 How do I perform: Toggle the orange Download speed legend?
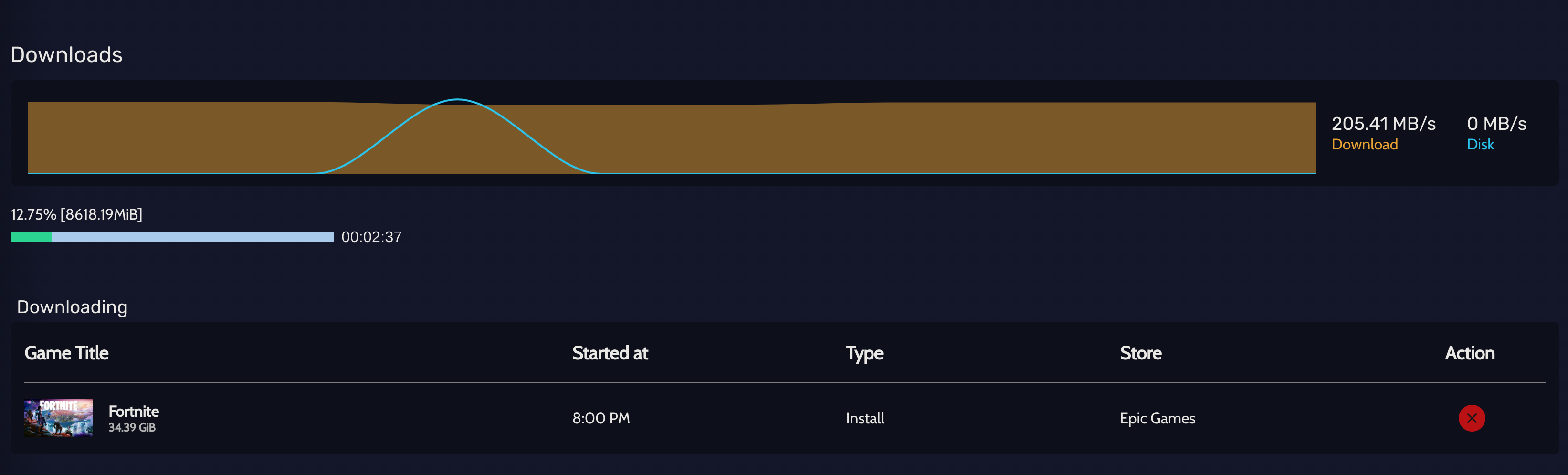pos(1365,144)
